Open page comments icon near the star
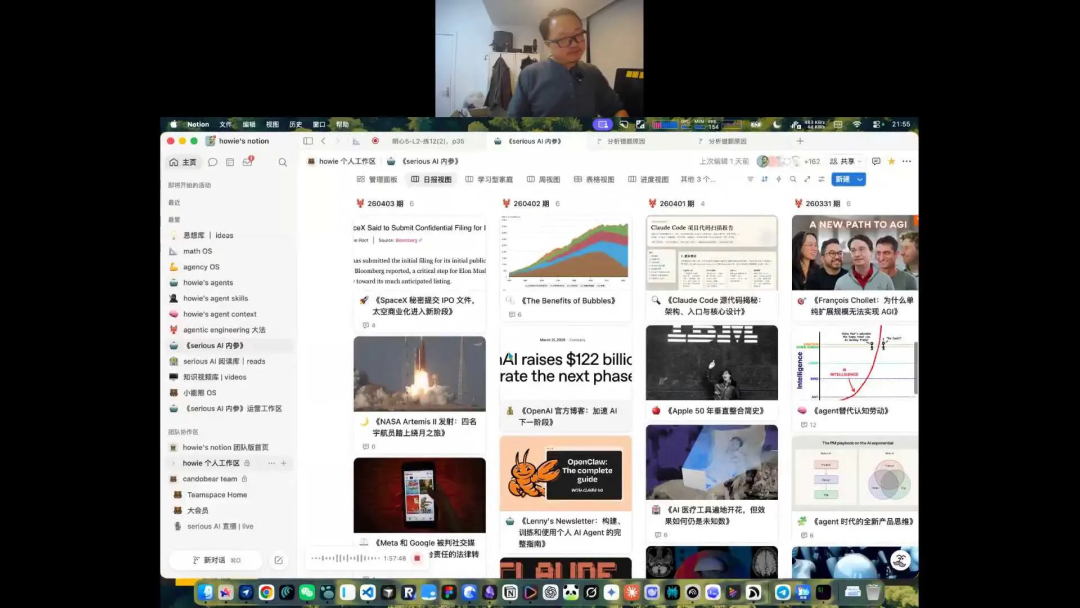Viewport: 1080px width, 608px height. pyautogui.click(x=875, y=161)
